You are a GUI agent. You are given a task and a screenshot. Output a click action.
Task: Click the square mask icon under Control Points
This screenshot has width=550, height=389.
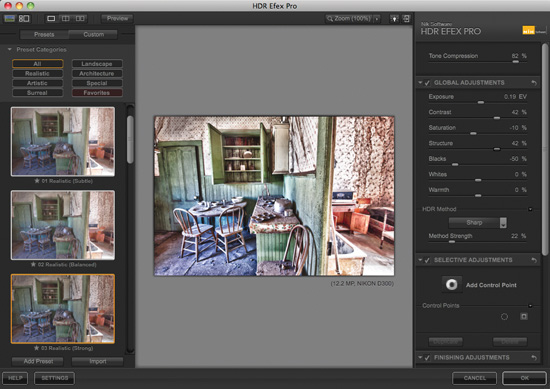[x=524, y=316]
